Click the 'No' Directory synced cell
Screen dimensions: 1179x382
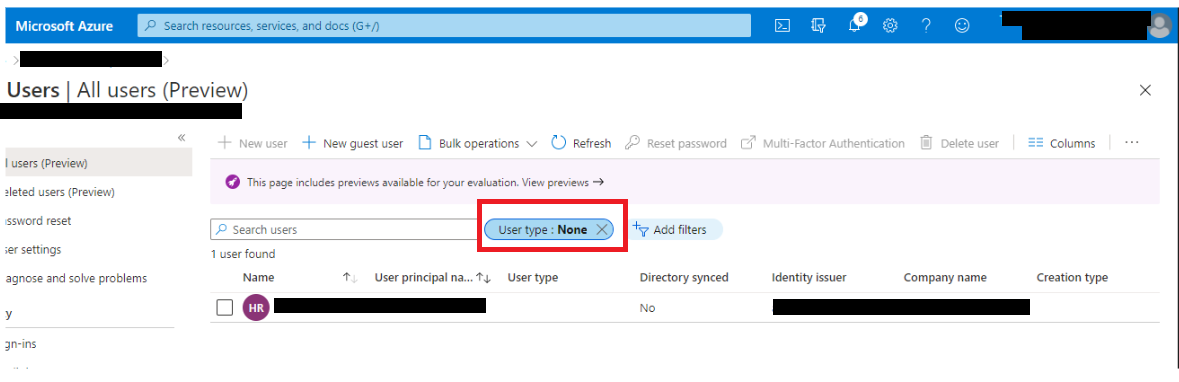(x=647, y=308)
